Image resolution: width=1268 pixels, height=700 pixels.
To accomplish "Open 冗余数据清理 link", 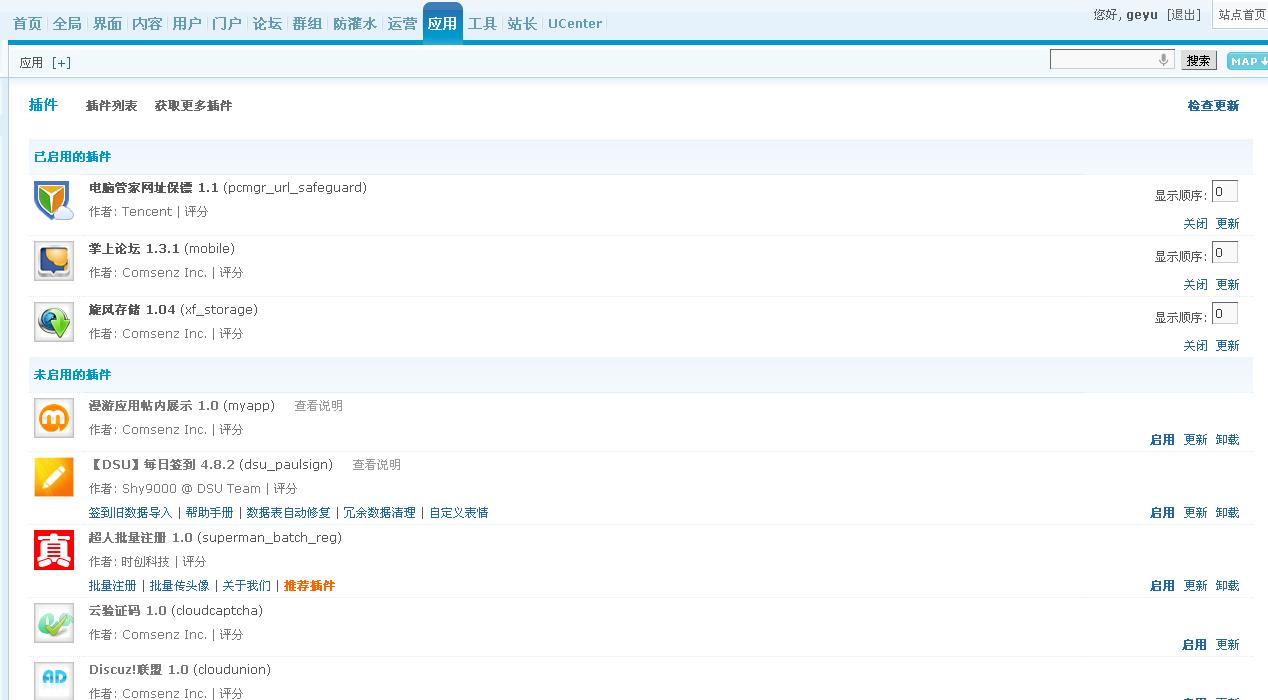I will point(379,513).
